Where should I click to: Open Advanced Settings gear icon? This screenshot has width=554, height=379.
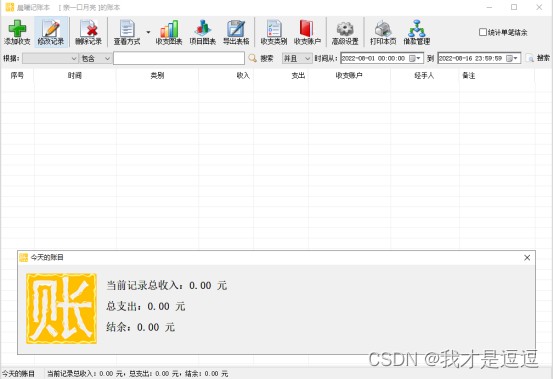point(345,32)
